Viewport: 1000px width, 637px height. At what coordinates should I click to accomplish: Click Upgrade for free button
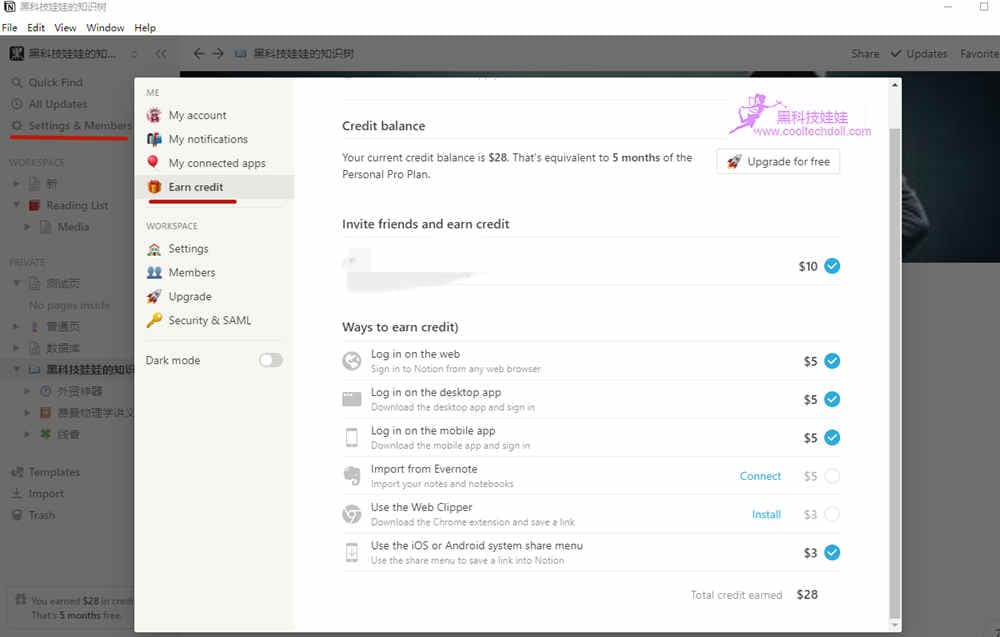click(x=778, y=161)
